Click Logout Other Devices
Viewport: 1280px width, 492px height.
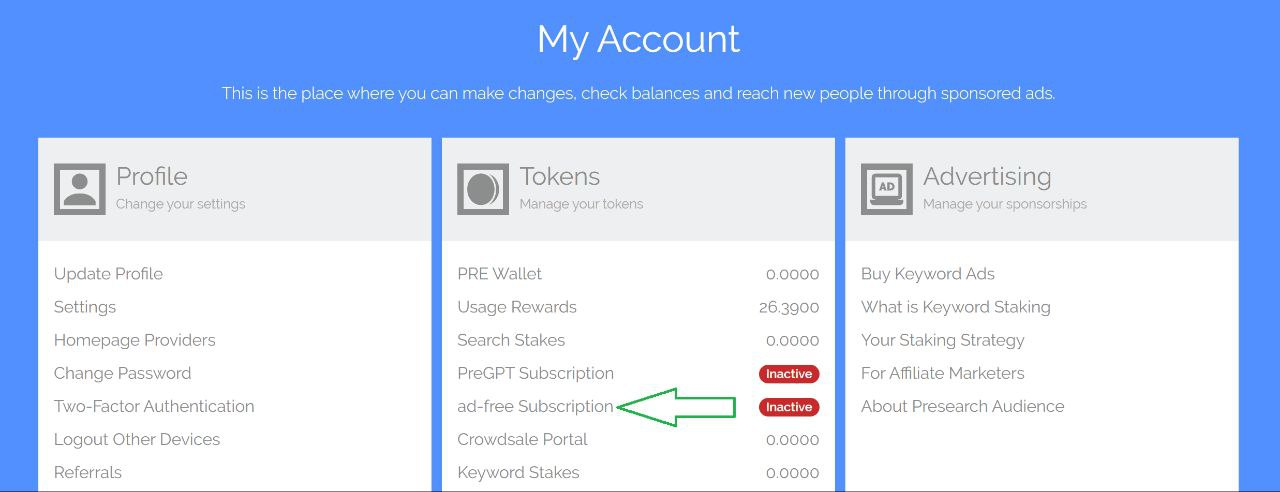click(x=137, y=439)
